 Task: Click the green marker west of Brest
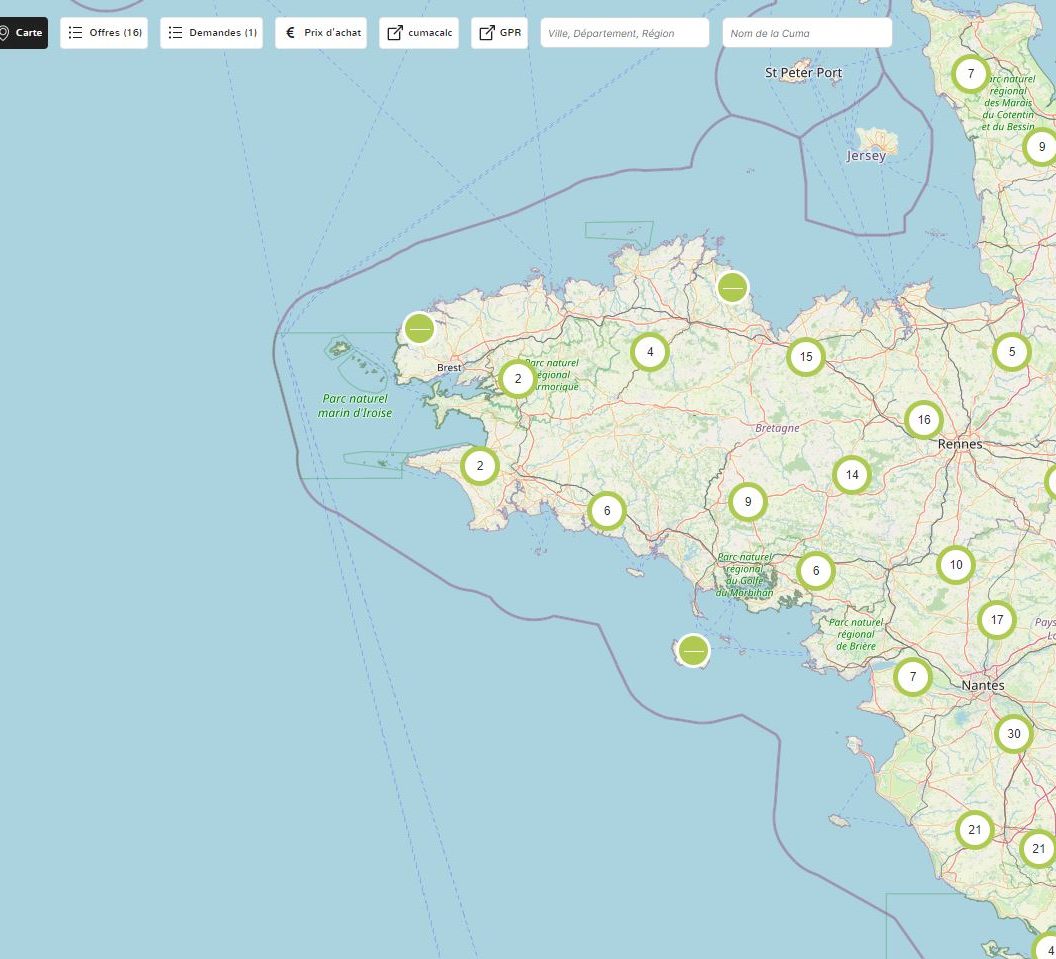pos(419,328)
